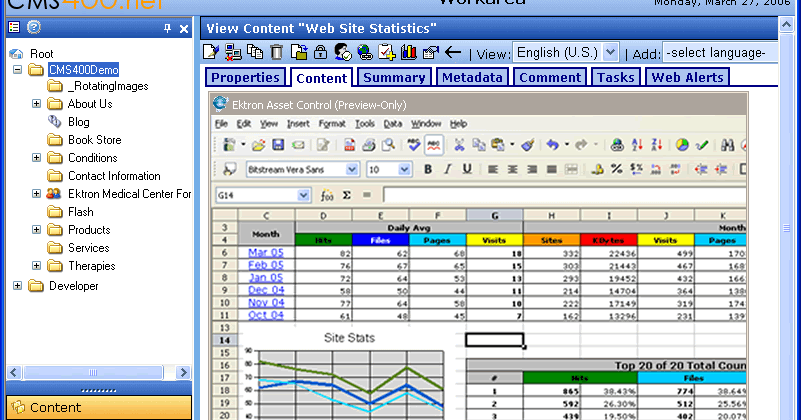Click the Print icon in spreadsheet toolbar
The width and height of the screenshot is (801, 420).
point(368,145)
